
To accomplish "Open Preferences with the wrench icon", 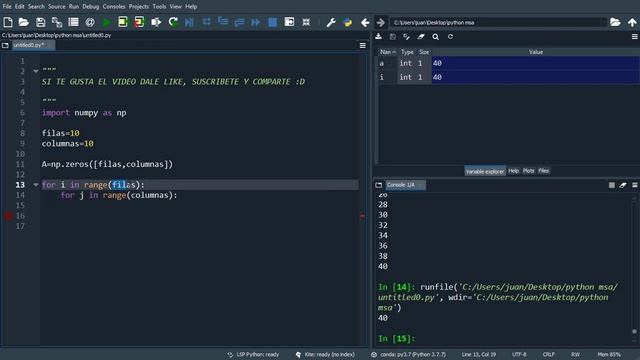I will pyautogui.click(x=331, y=22).
